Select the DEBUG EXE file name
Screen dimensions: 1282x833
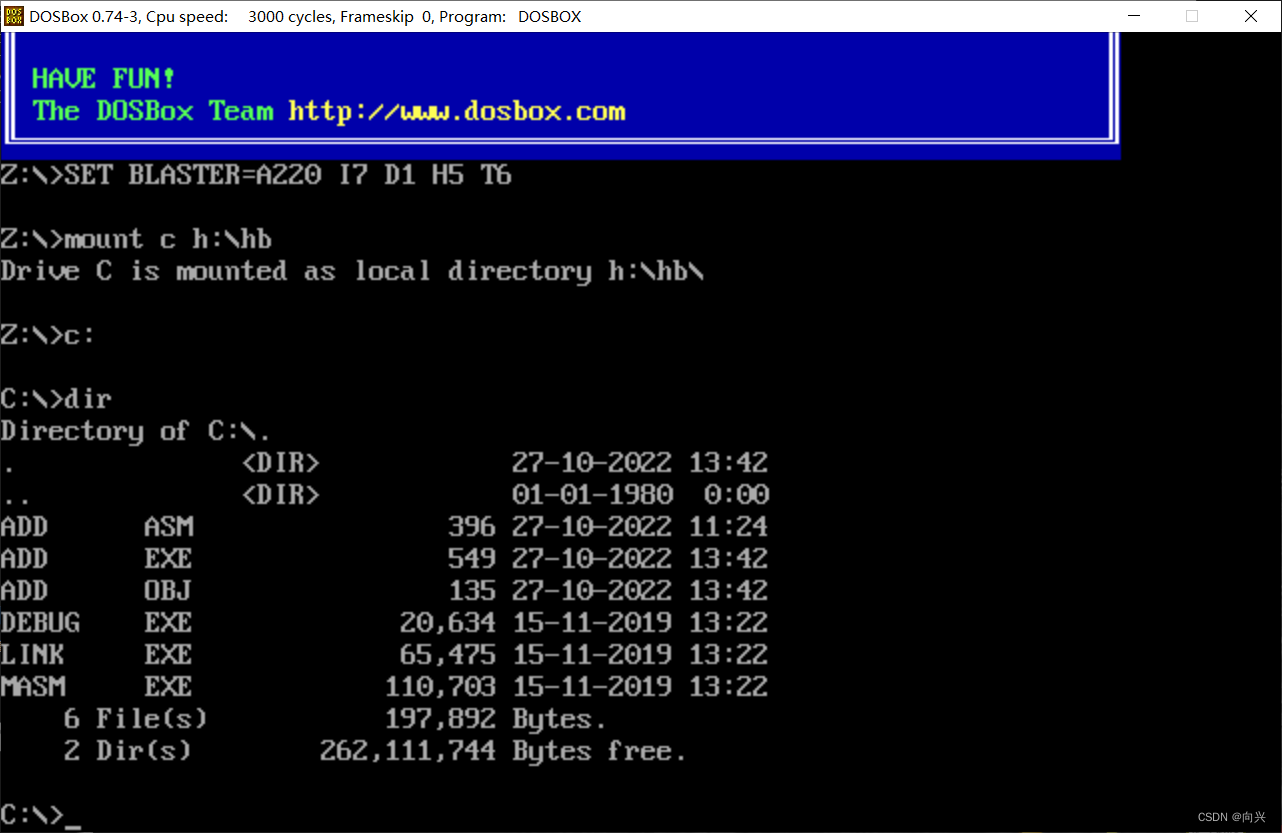click(x=97, y=623)
